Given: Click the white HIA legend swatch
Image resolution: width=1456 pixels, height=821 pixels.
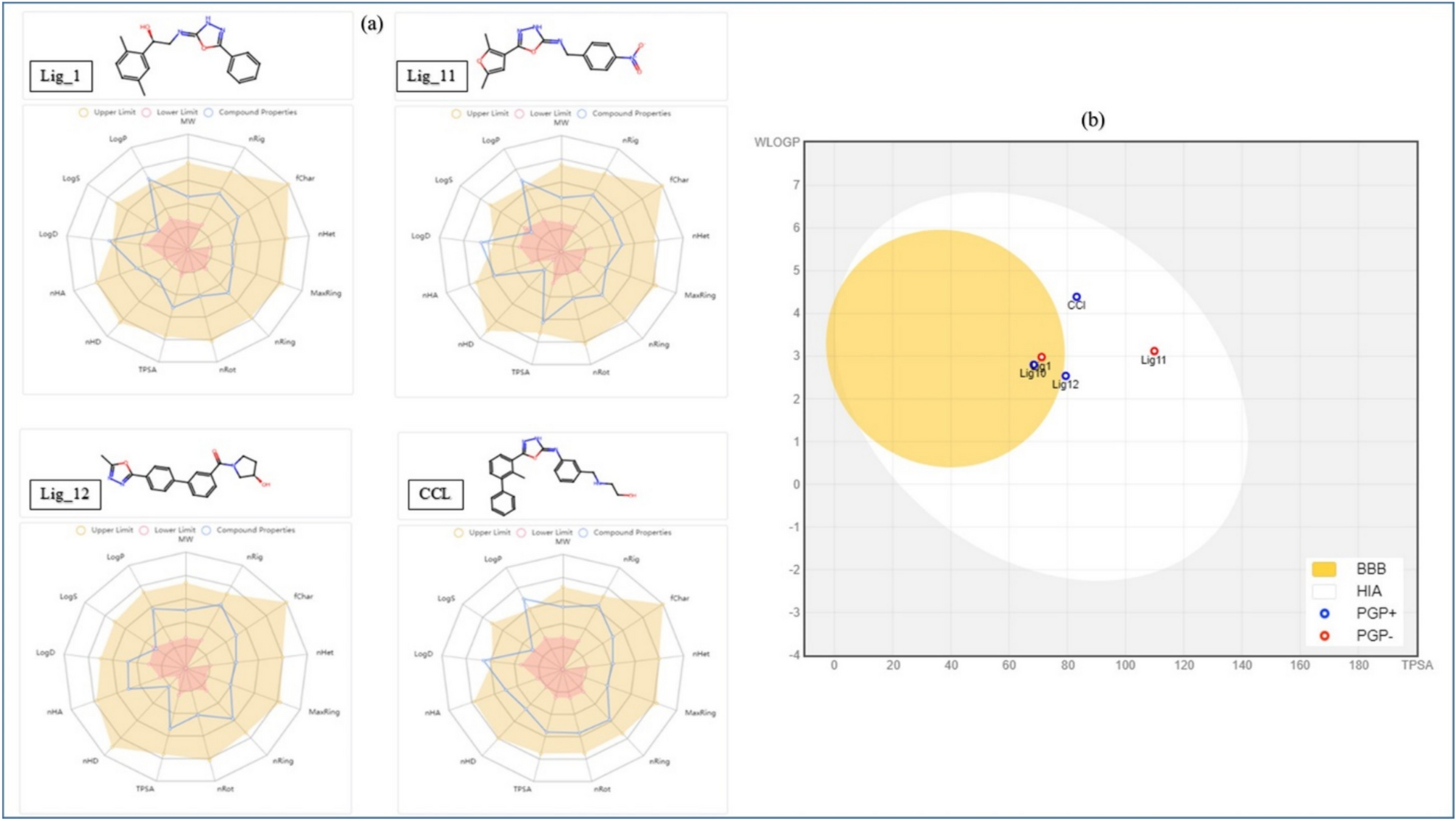Looking at the screenshot, I should click(x=1325, y=591).
